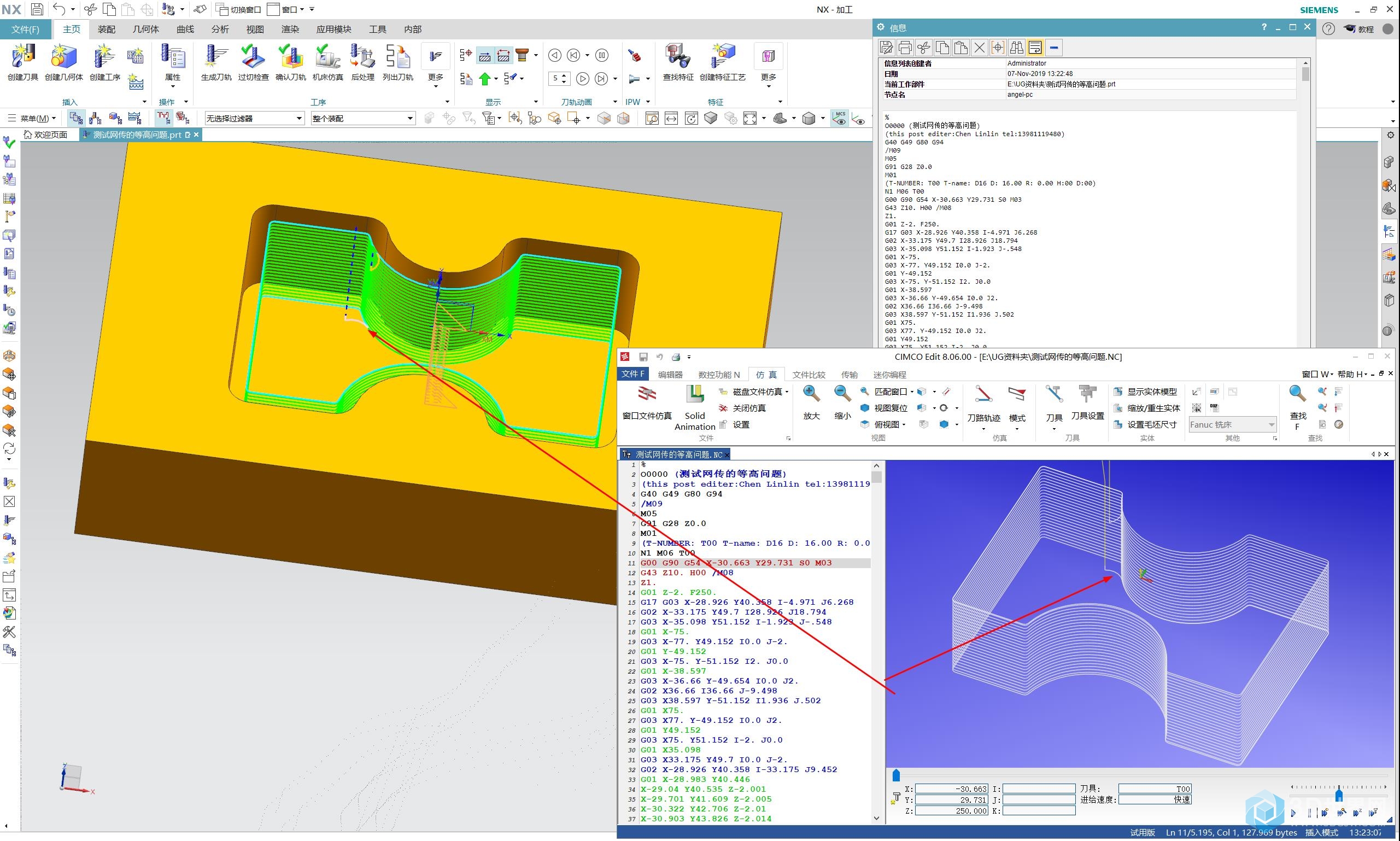Toggle Zoom/Regenerate Solid (缩放/重生实体) option
The image size is (1400, 841).
tap(1147, 408)
